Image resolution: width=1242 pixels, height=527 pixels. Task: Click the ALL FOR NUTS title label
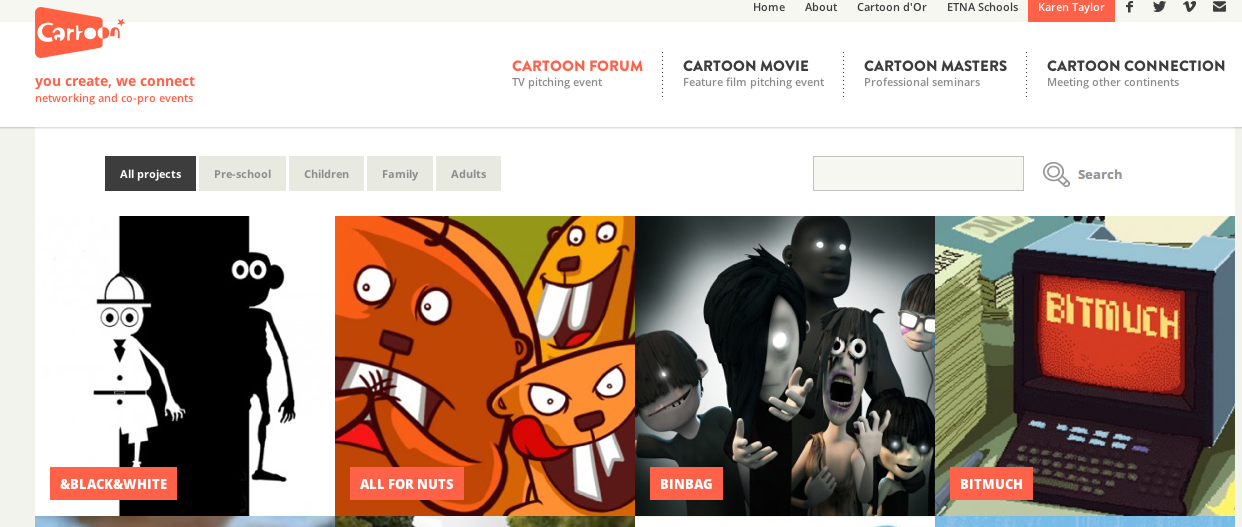(x=407, y=484)
